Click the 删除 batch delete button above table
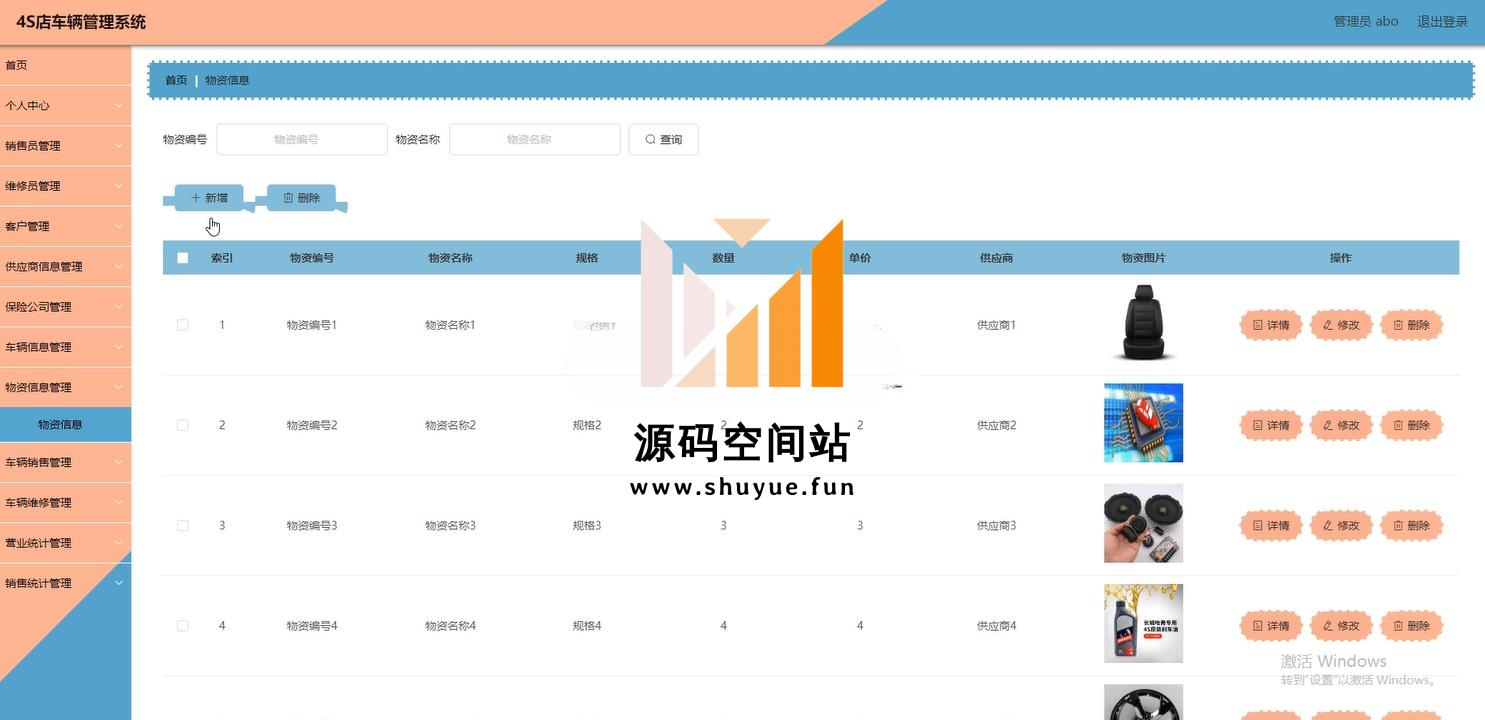The height and width of the screenshot is (720, 1485). pos(301,198)
